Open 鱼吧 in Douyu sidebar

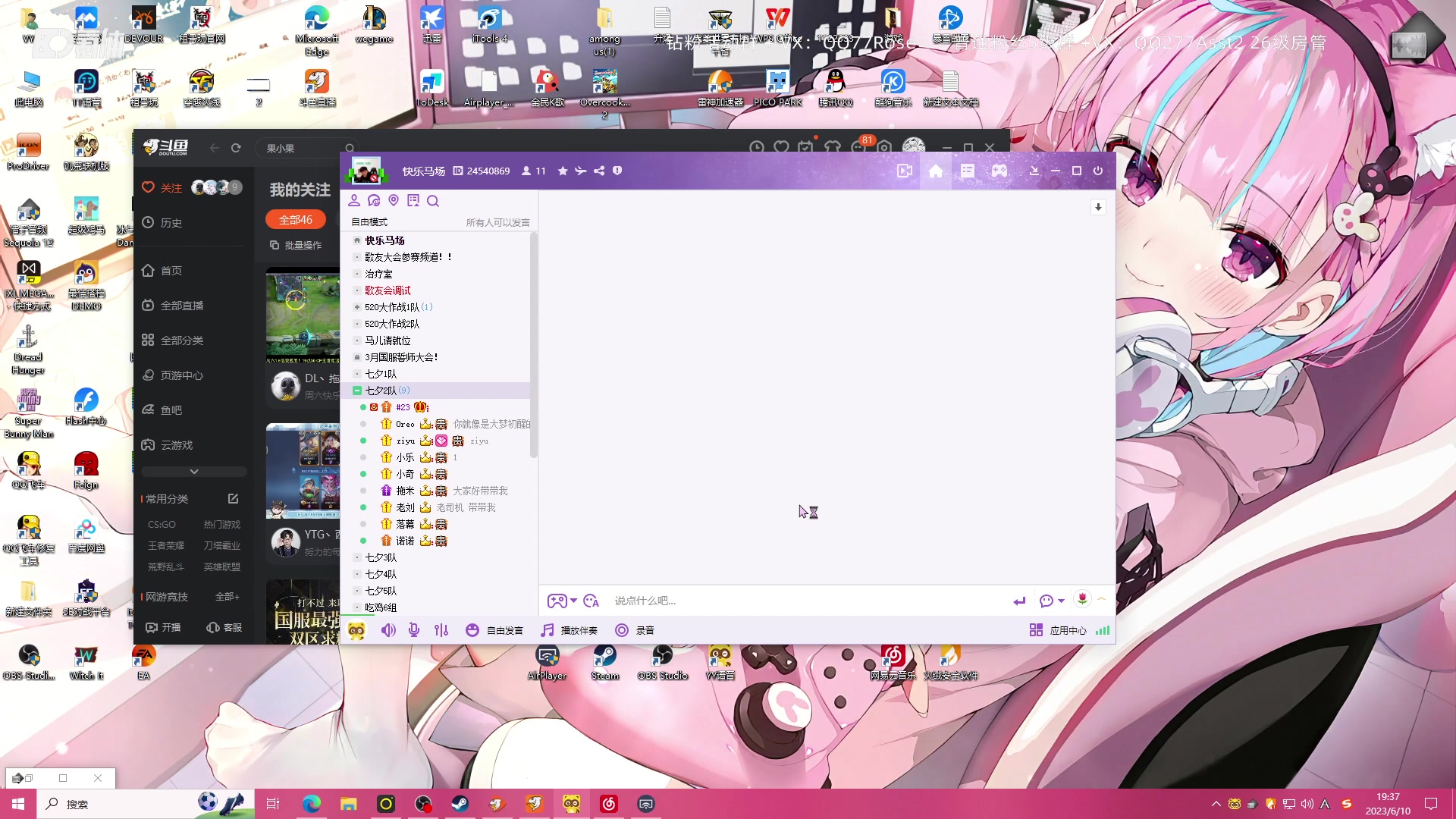[x=171, y=410]
